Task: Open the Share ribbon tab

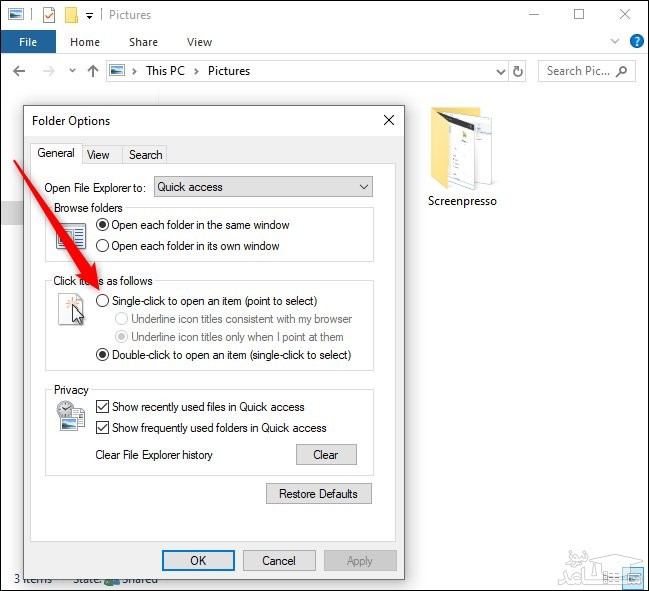Action: (x=143, y=42)
